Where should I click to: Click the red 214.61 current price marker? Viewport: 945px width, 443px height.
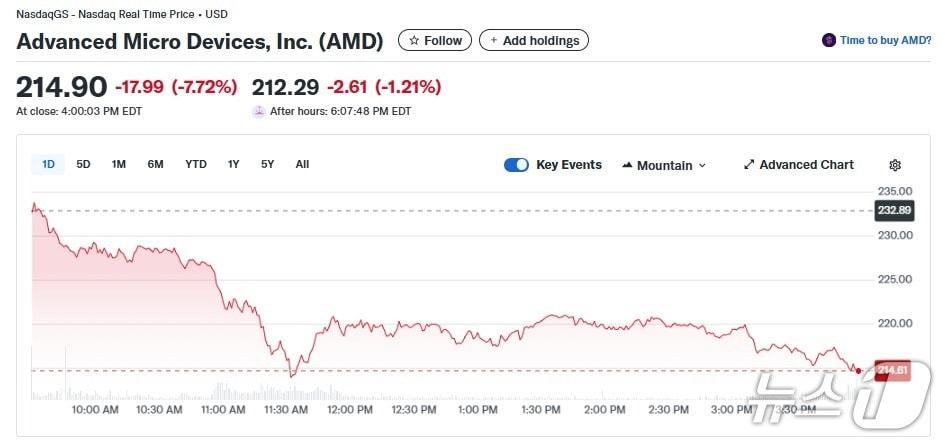click(892, 371)
